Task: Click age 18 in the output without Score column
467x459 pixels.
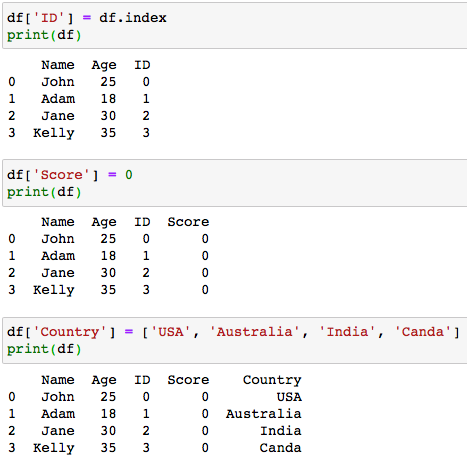Action: coord(108,99)
